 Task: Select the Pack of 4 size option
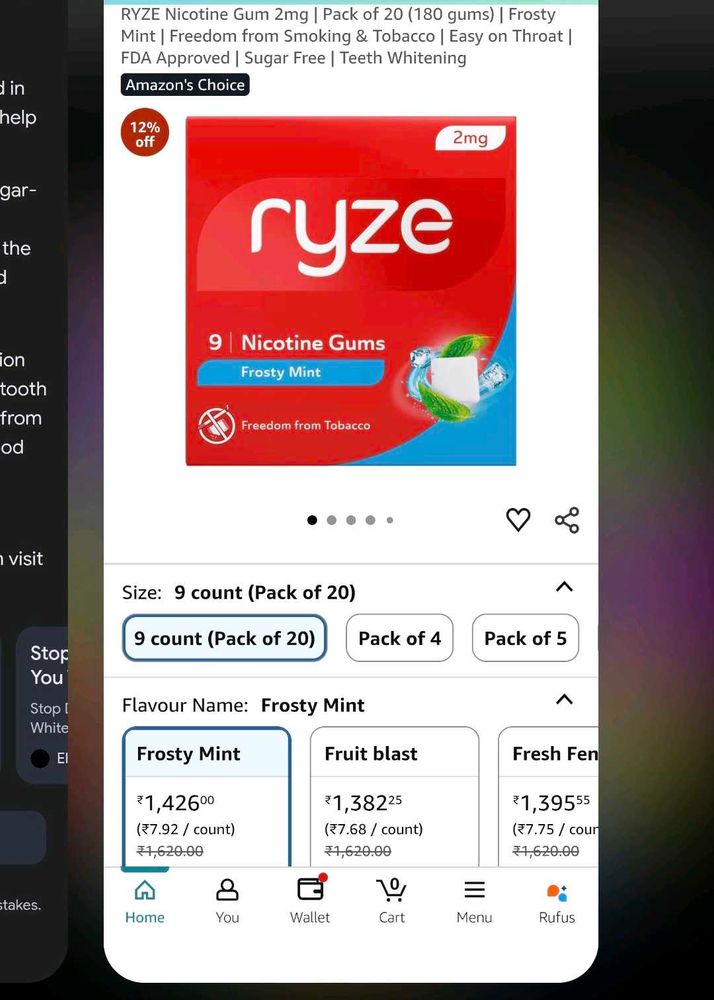[400, 638]
